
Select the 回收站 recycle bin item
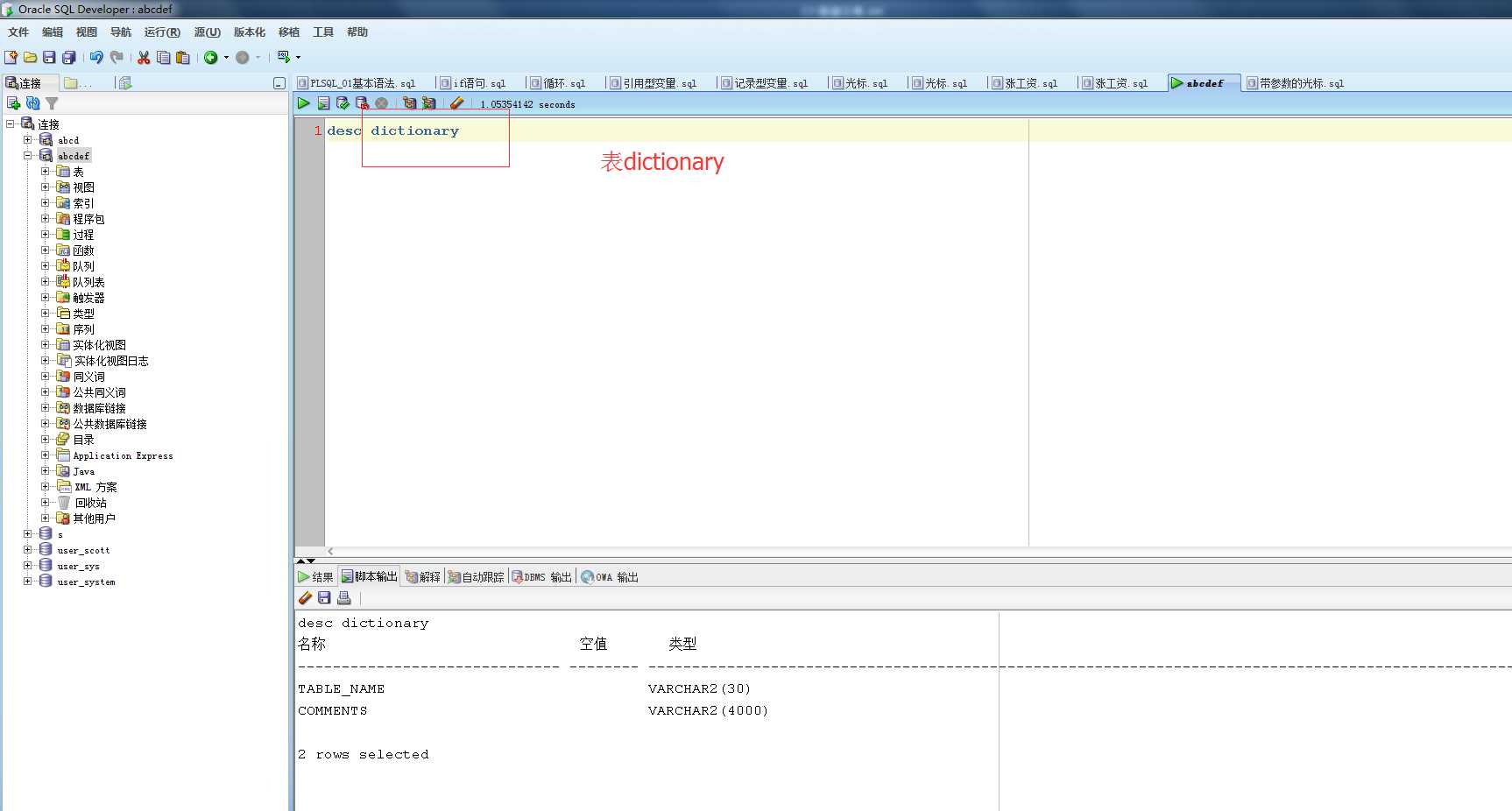90,503
